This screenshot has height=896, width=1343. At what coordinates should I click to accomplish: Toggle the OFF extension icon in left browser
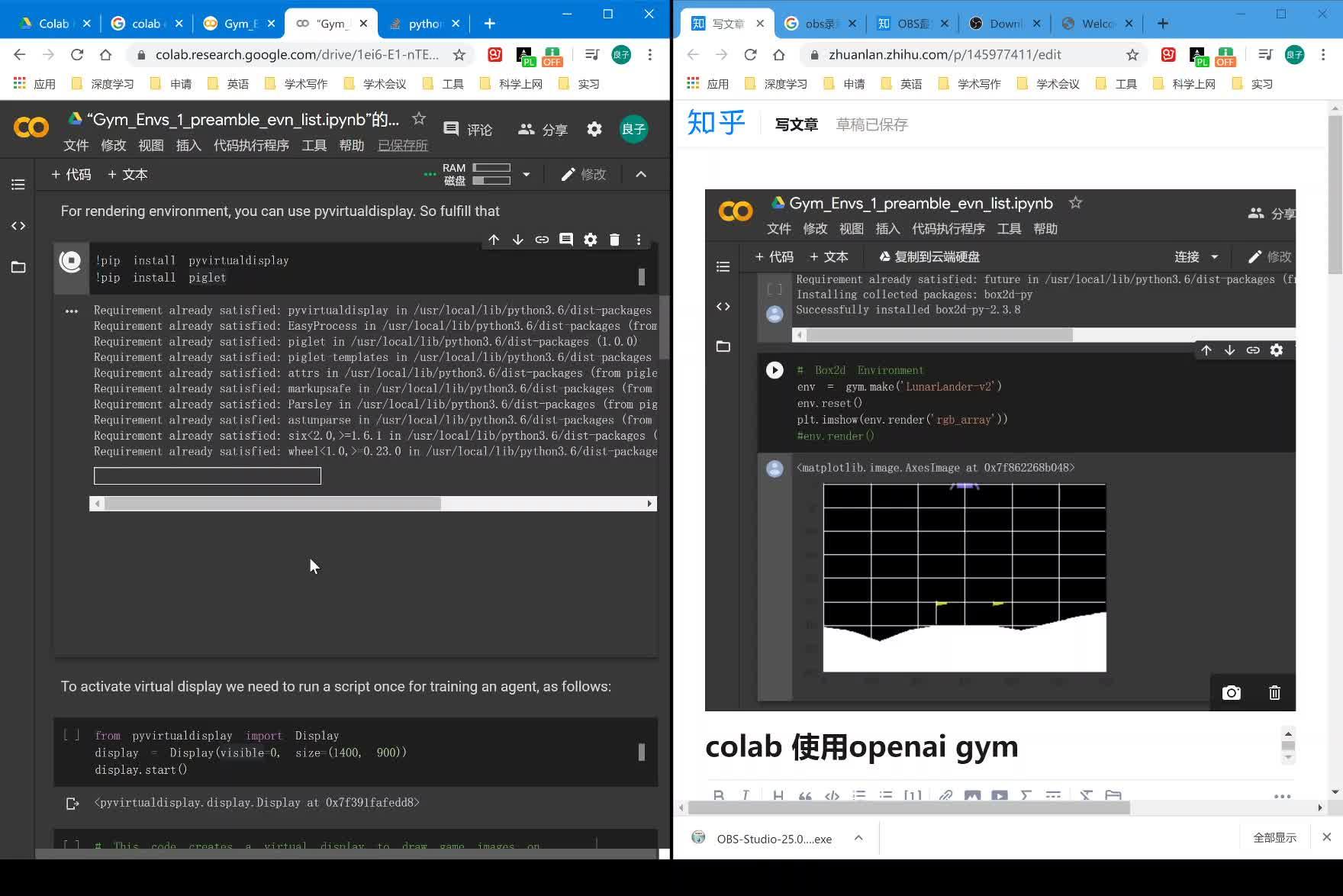tap(552, 56)
